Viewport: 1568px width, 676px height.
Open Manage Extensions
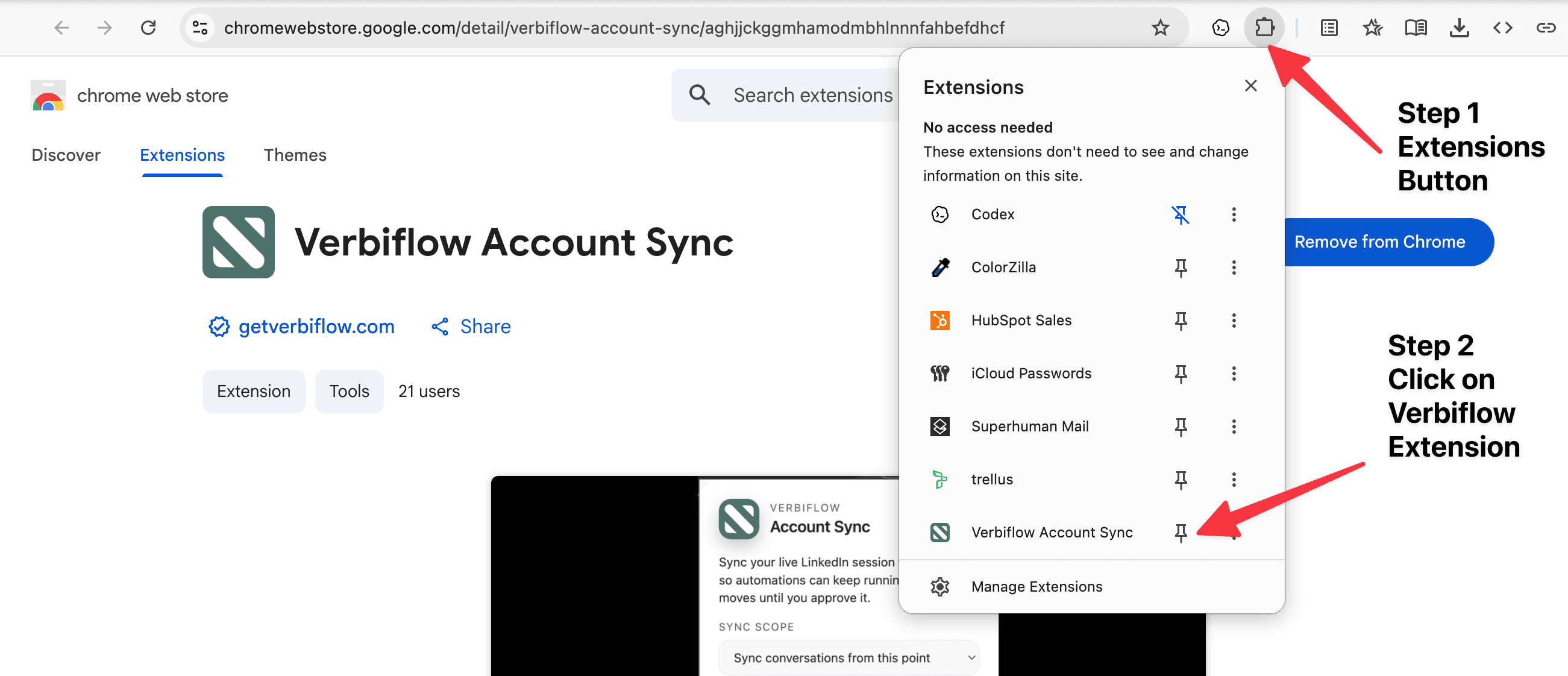[1091, 587]
